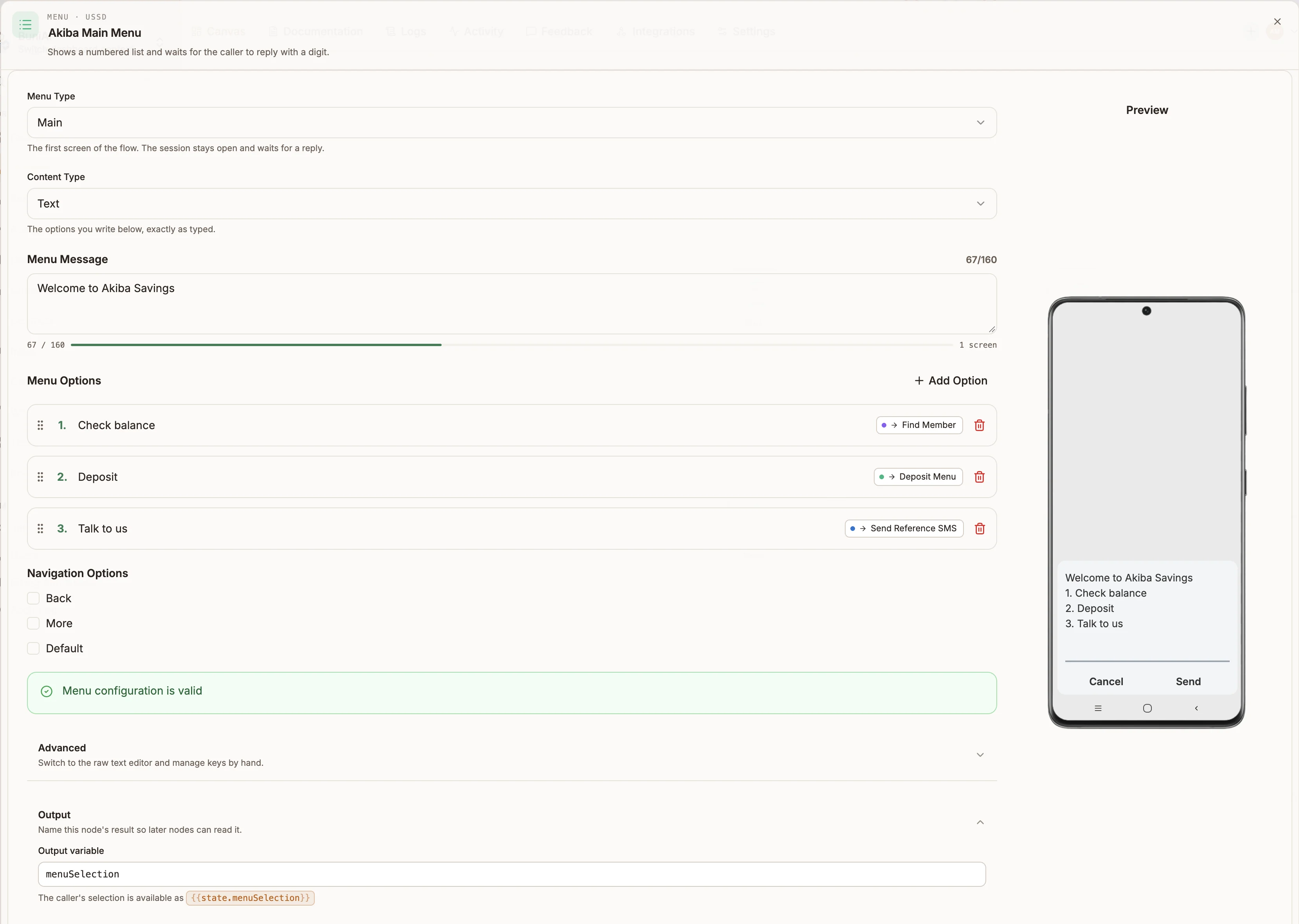The width and height of the screenshot is (1299, 924).
Task: Click "3. Talk to us" in phone preview
Action: 1093,624
